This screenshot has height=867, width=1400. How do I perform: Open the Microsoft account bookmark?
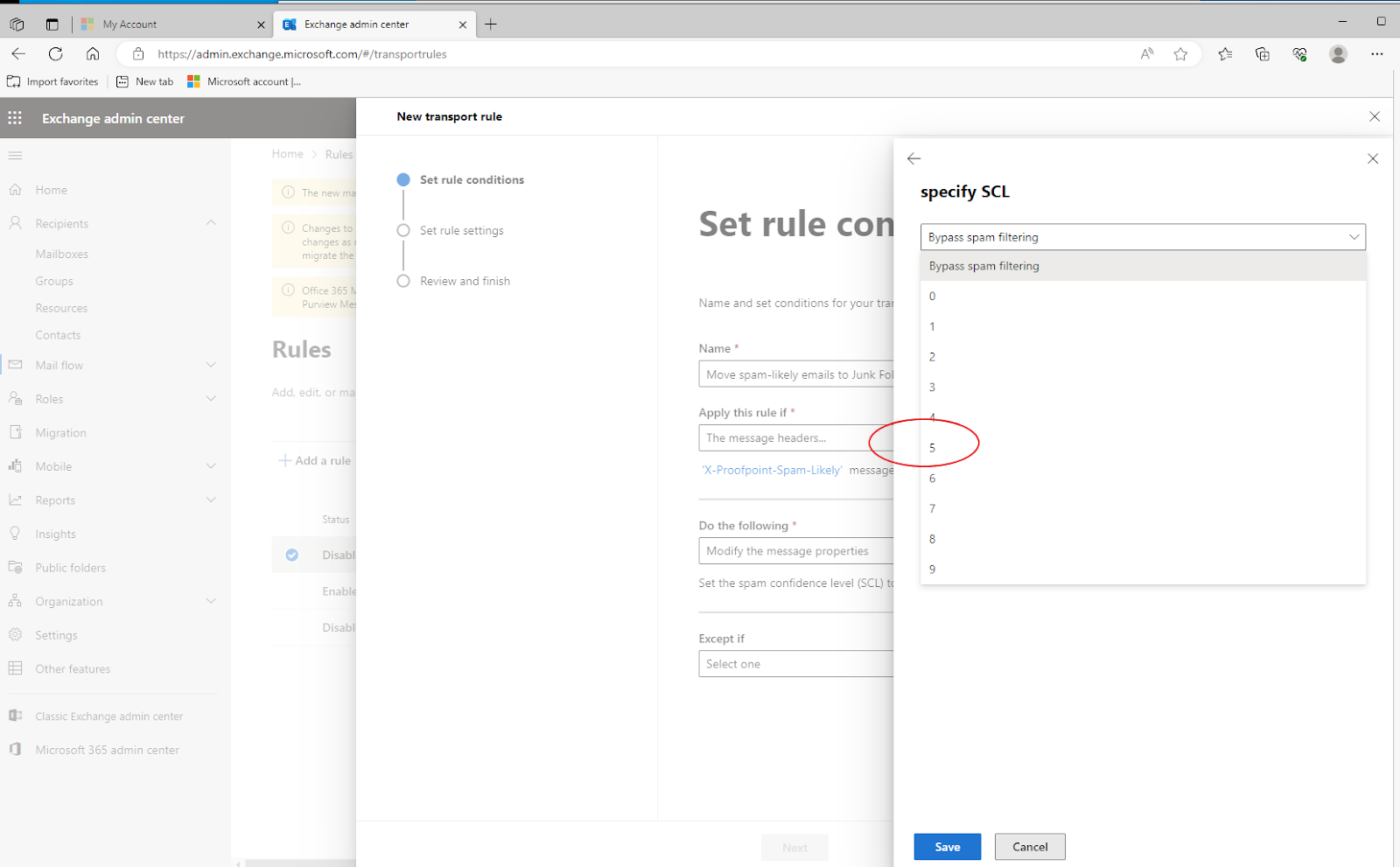[244, 81]
